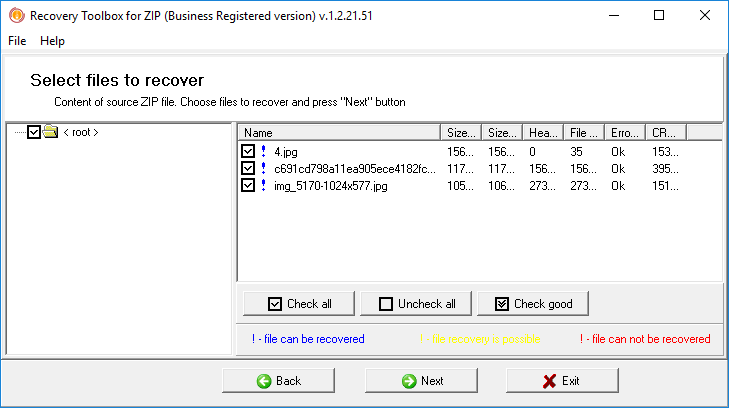Click the root folder icon in tree
Image resolution: width=729 pixels, height=408 pixels.
click(x=50, y=132)
